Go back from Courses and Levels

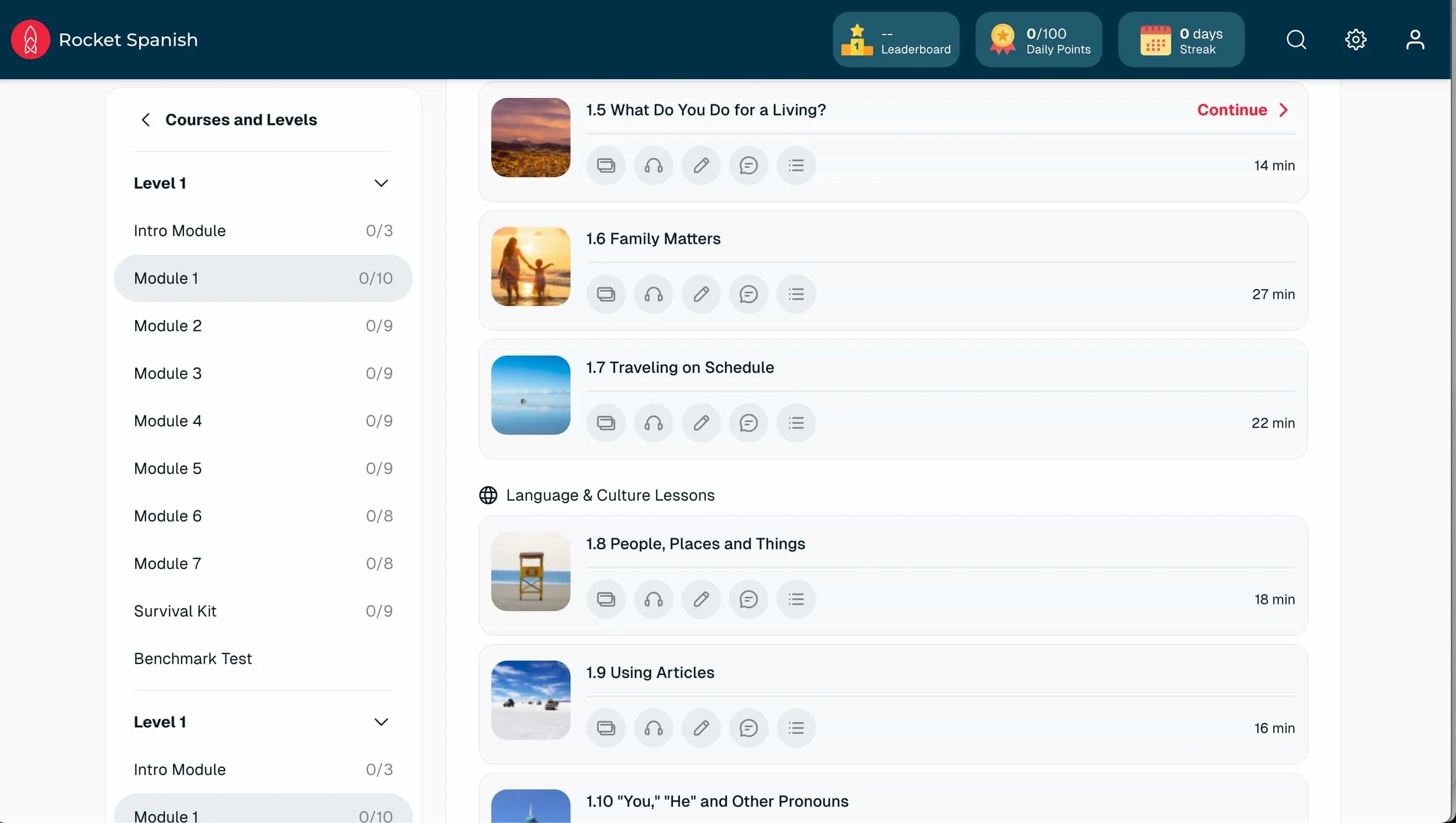146,120
